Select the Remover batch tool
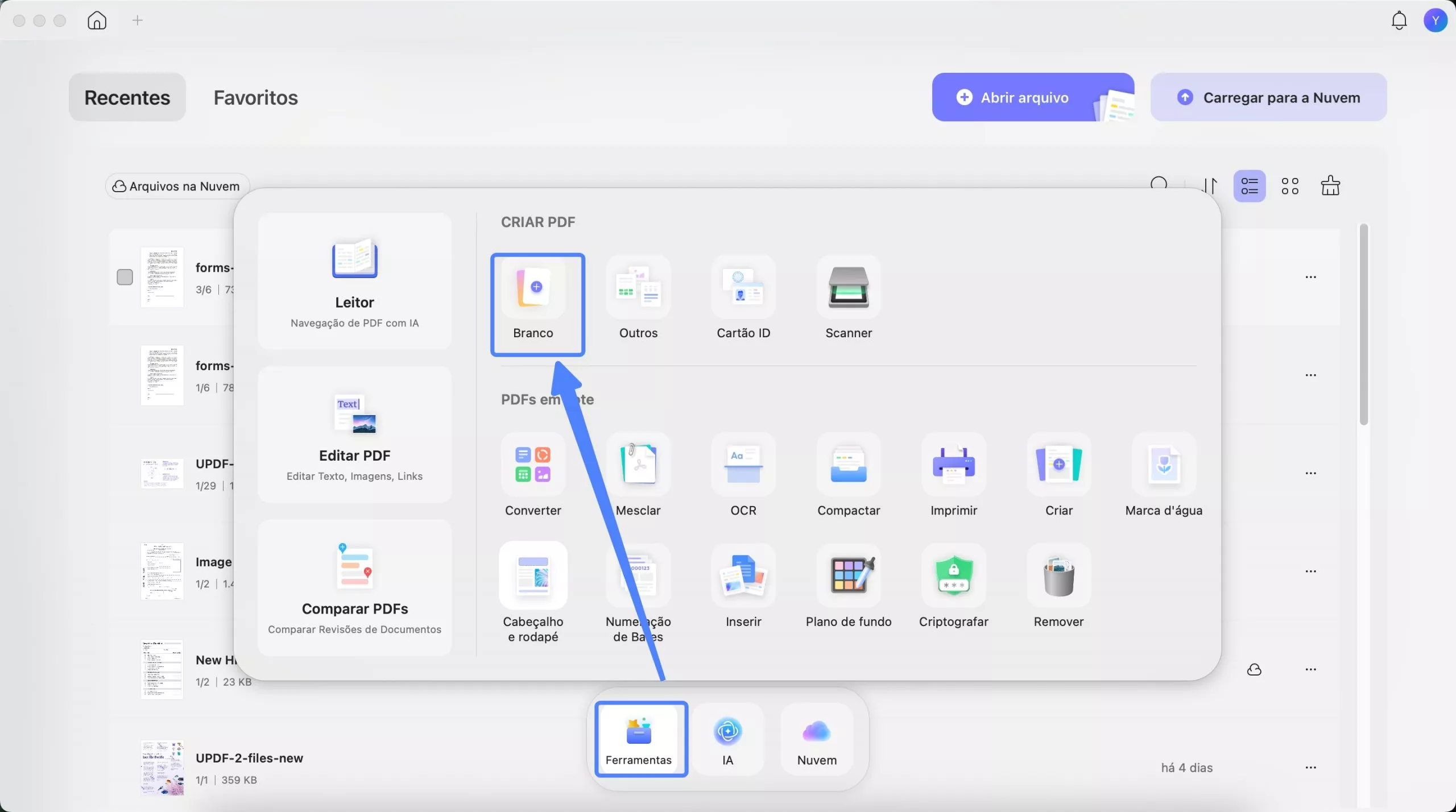 pyautogui.click(x=1058, y=587)
